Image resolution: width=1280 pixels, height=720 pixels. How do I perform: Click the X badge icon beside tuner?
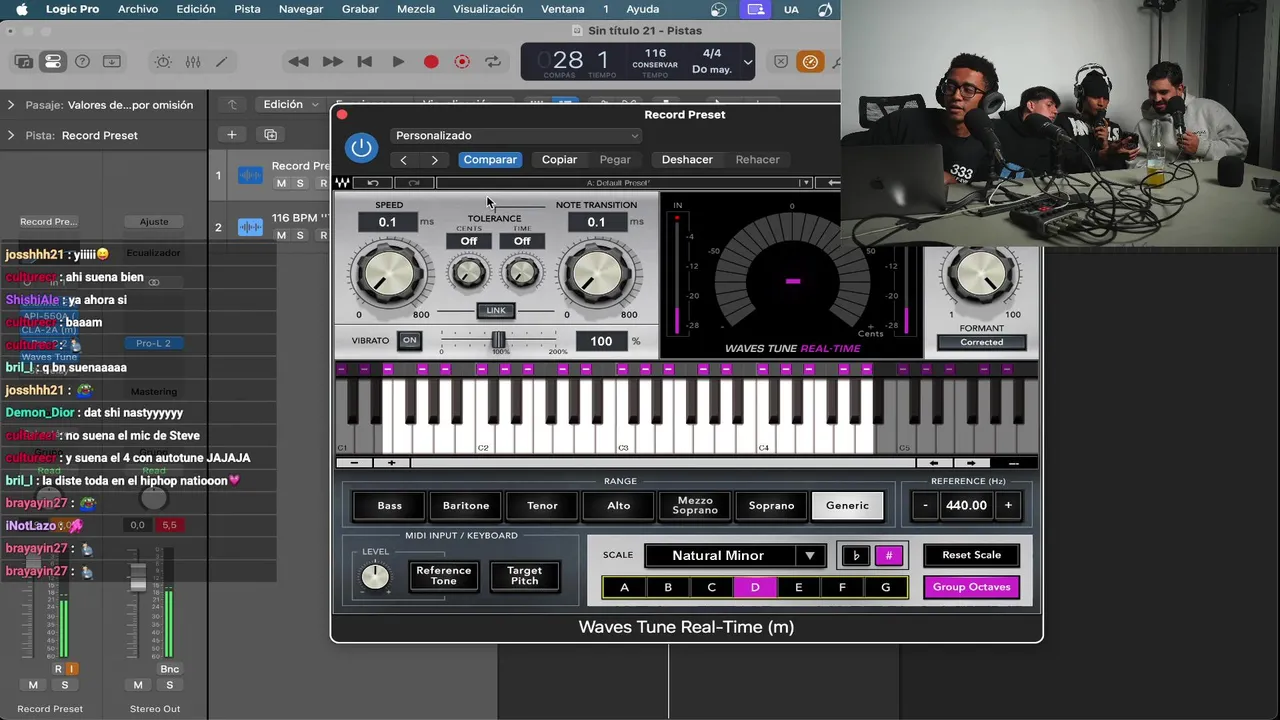(x=781, y=62)
